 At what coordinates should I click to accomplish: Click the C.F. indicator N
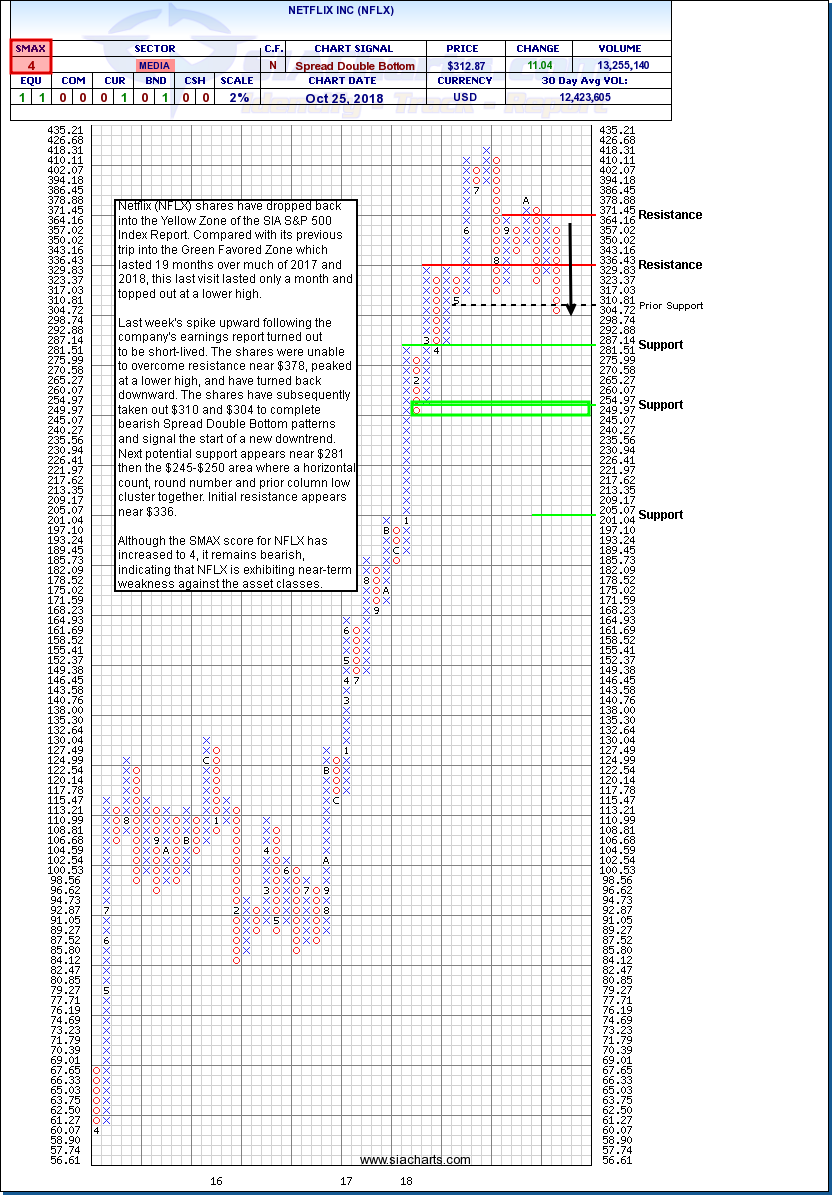(x=272, y=65)
